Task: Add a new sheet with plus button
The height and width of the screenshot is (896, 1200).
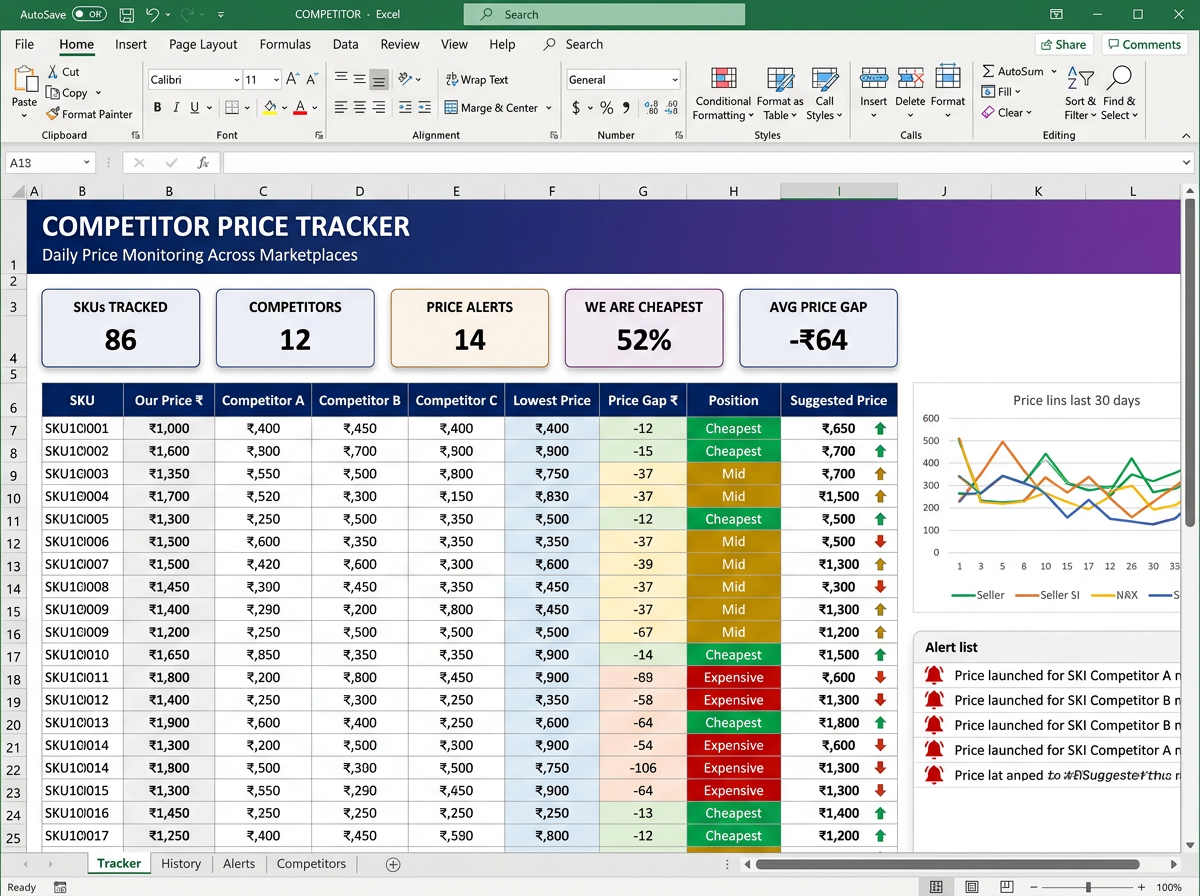Action: (x=393, y=864)
